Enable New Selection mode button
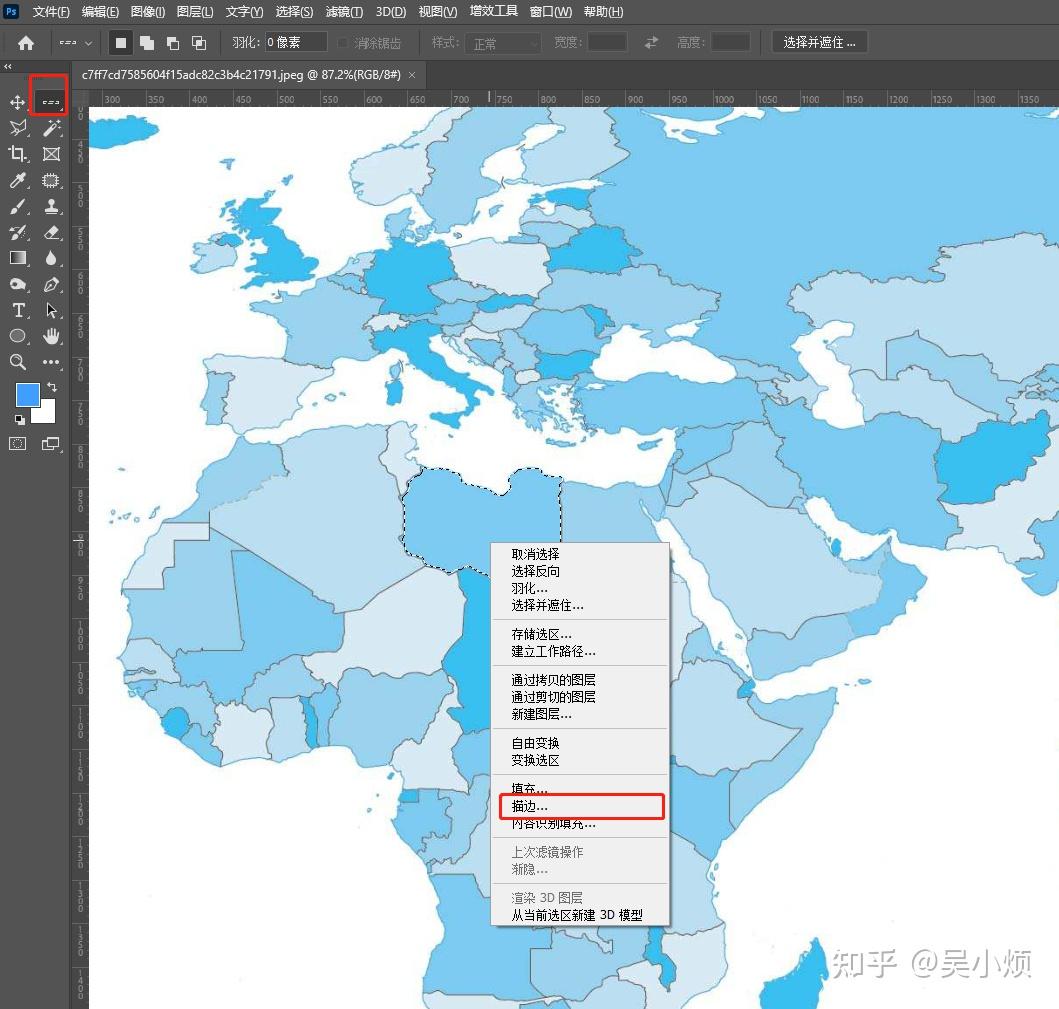This screenshot has width=1059, height=1009. click(x=121, y=43)
